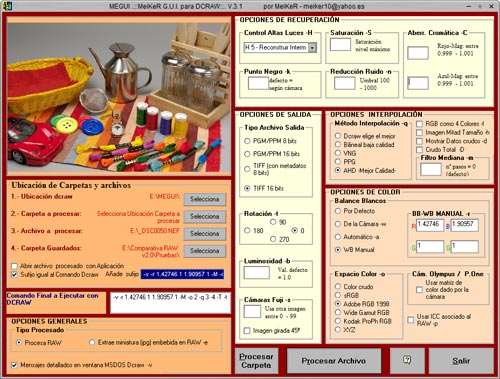Enable Imagen Mitad Tamaño -h checkbox
Image resolution: width=500 pixels, height=379 pixels.
point(419,133)
